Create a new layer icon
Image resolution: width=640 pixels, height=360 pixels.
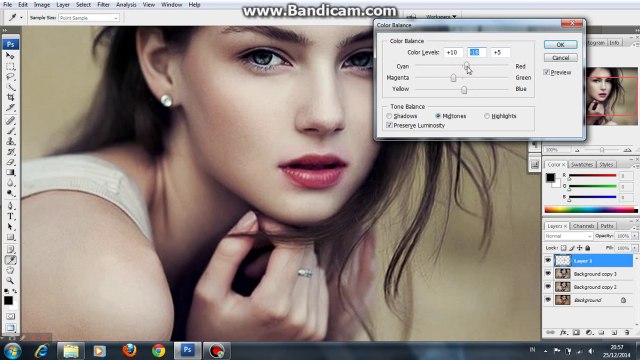pyautogui.click(x=614, y=333)
